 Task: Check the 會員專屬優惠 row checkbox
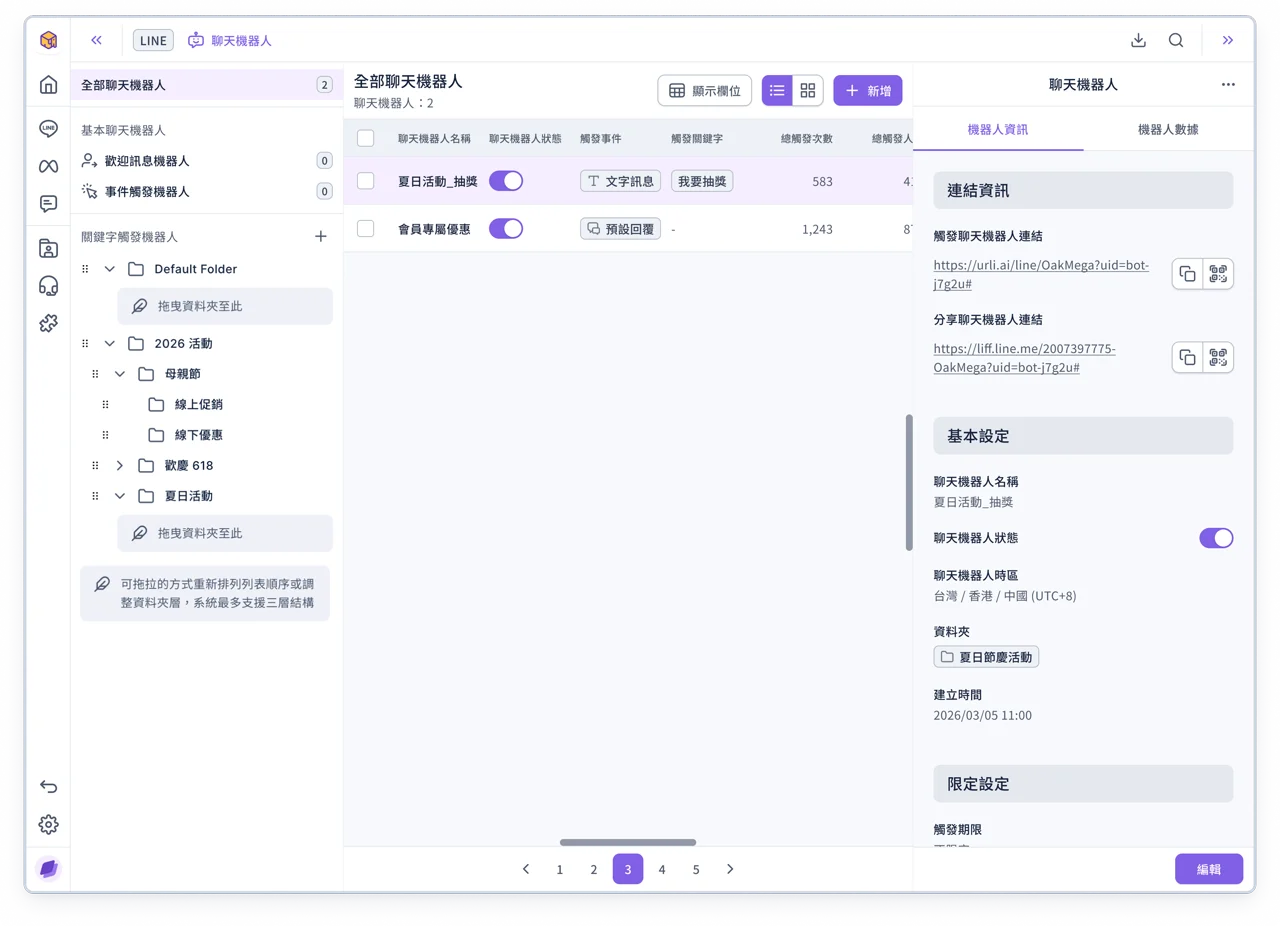[366, 229]
